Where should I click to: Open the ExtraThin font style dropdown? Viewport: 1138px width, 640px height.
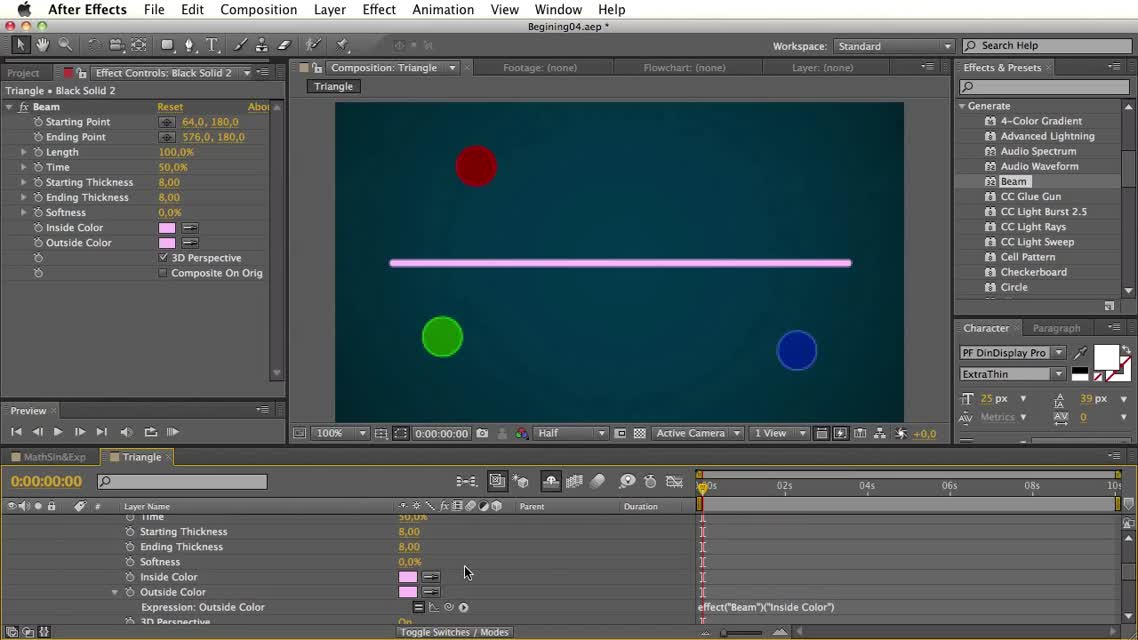point(1012,374)
